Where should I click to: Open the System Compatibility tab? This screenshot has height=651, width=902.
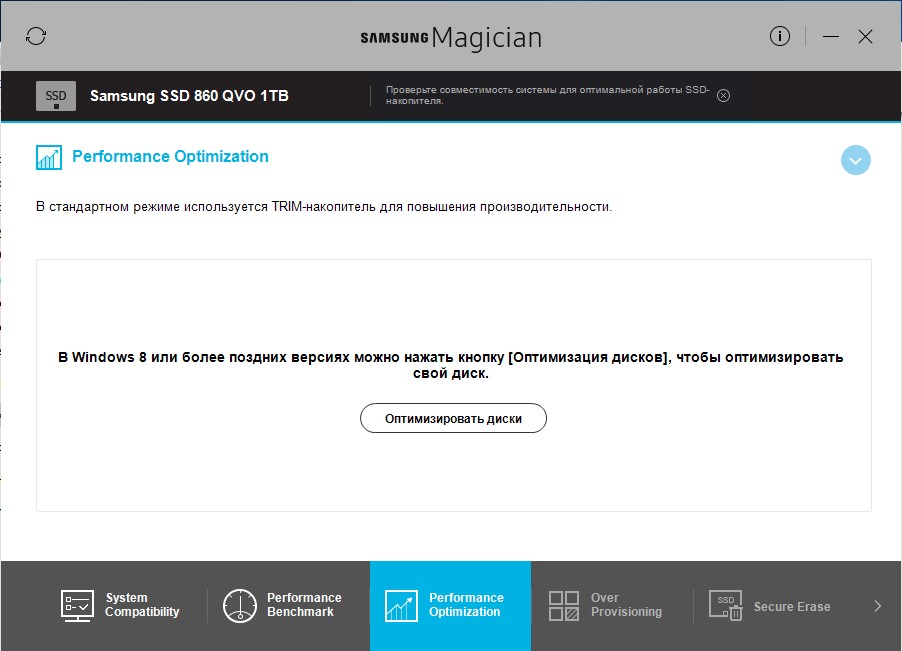pyautogui.click(x=120, y=605)
